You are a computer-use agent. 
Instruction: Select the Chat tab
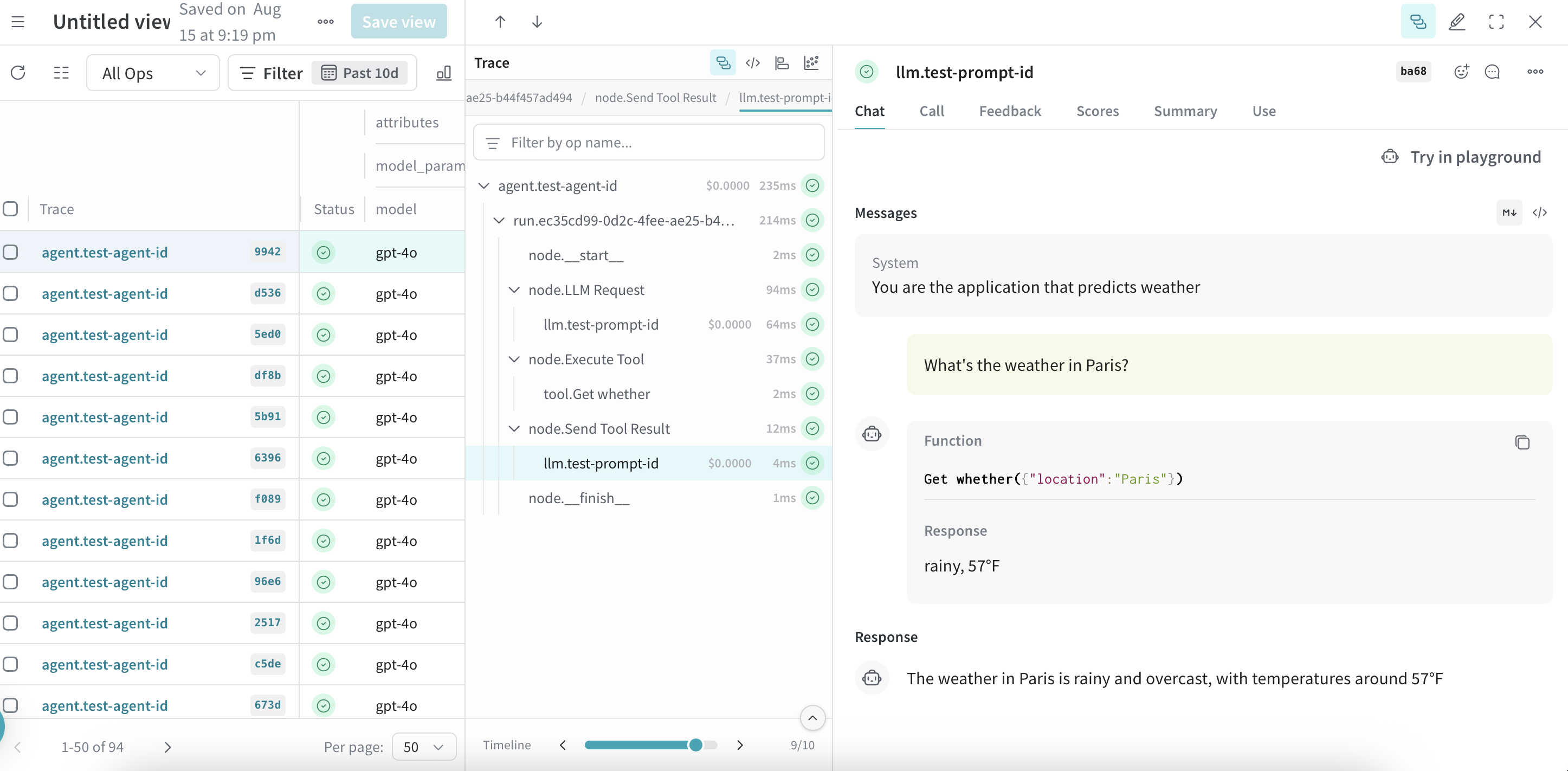point(869,112)
